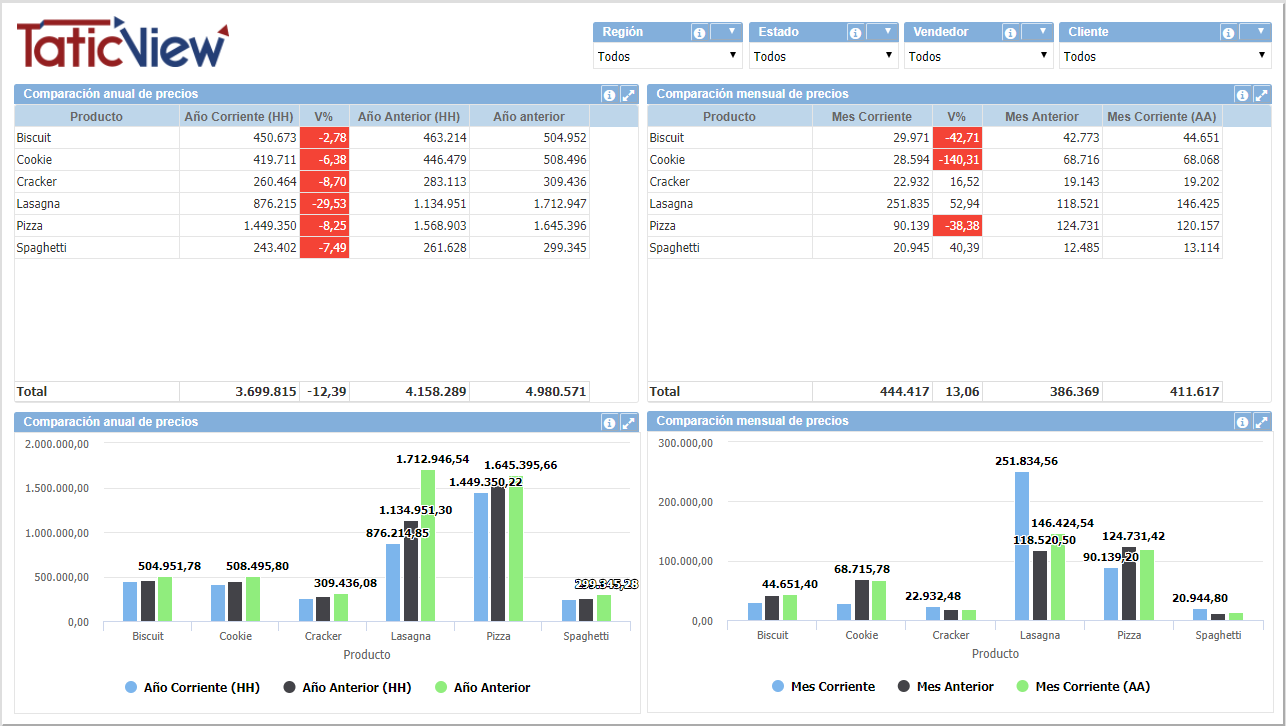Click the Cliente filter info icon
The height and width of the screenshot is (726, 1286).
(1227, 33)
